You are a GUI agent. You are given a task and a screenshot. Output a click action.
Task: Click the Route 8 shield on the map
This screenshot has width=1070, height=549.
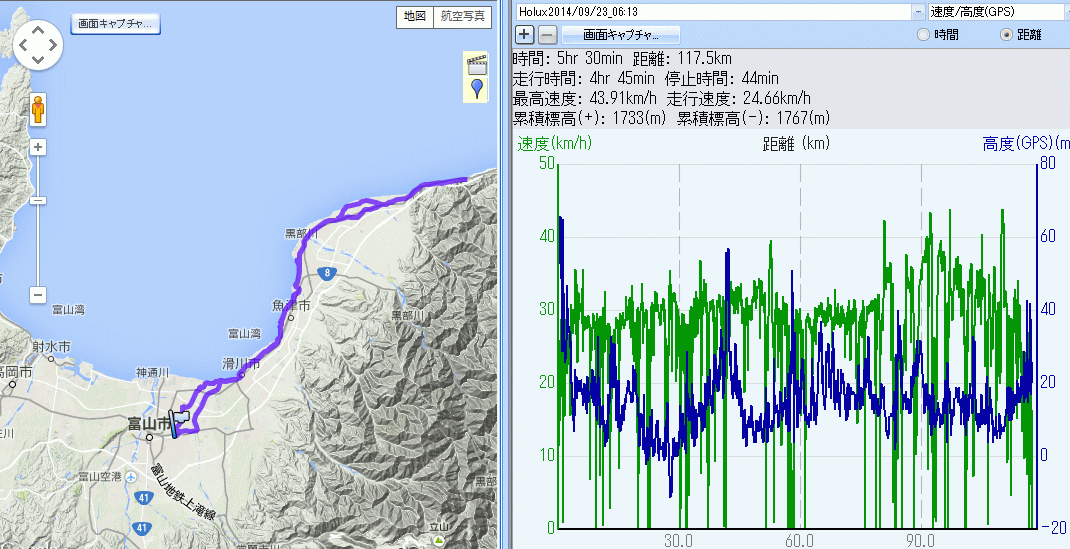(327, 271)
